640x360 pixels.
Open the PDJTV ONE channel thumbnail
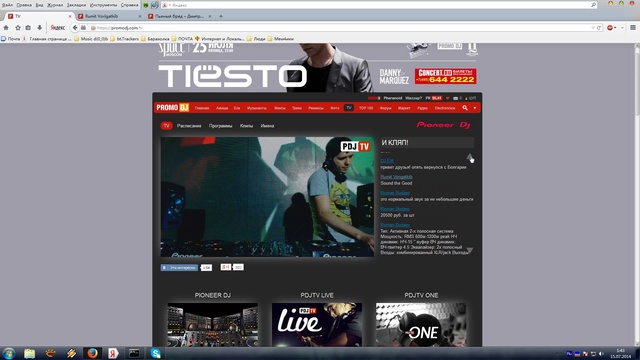coord(421,324)
